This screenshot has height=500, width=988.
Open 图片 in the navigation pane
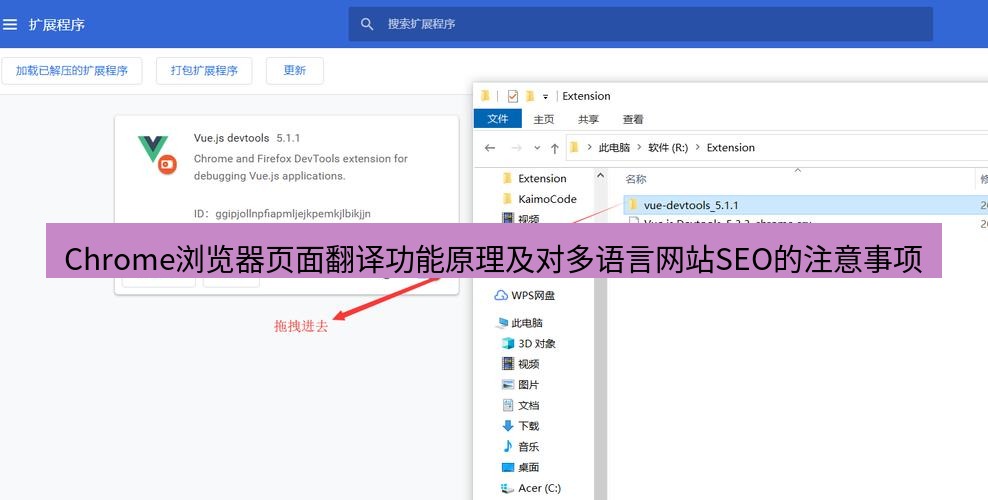(x=529, y=385)
